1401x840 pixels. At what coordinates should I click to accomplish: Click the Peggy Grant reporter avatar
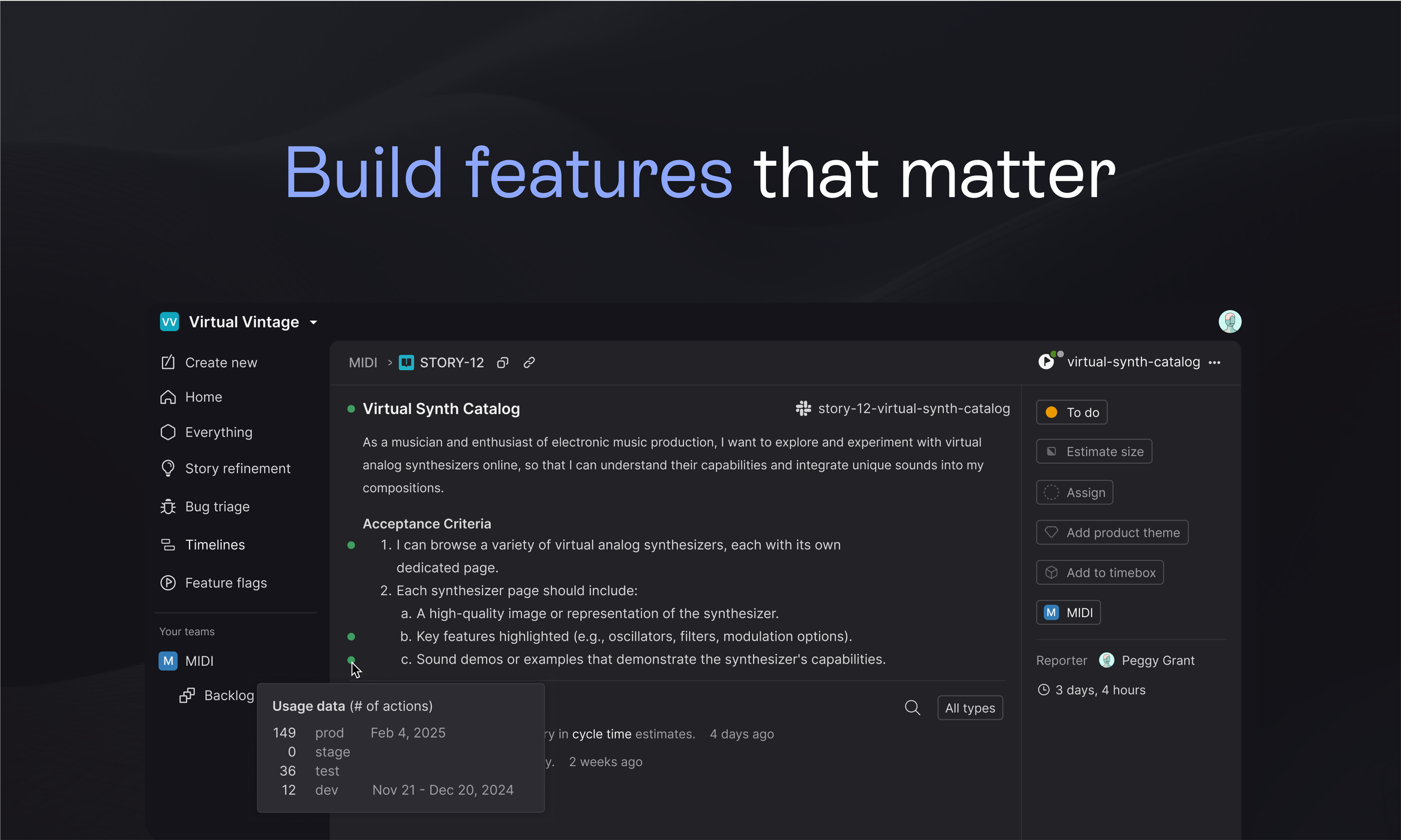1107,660
